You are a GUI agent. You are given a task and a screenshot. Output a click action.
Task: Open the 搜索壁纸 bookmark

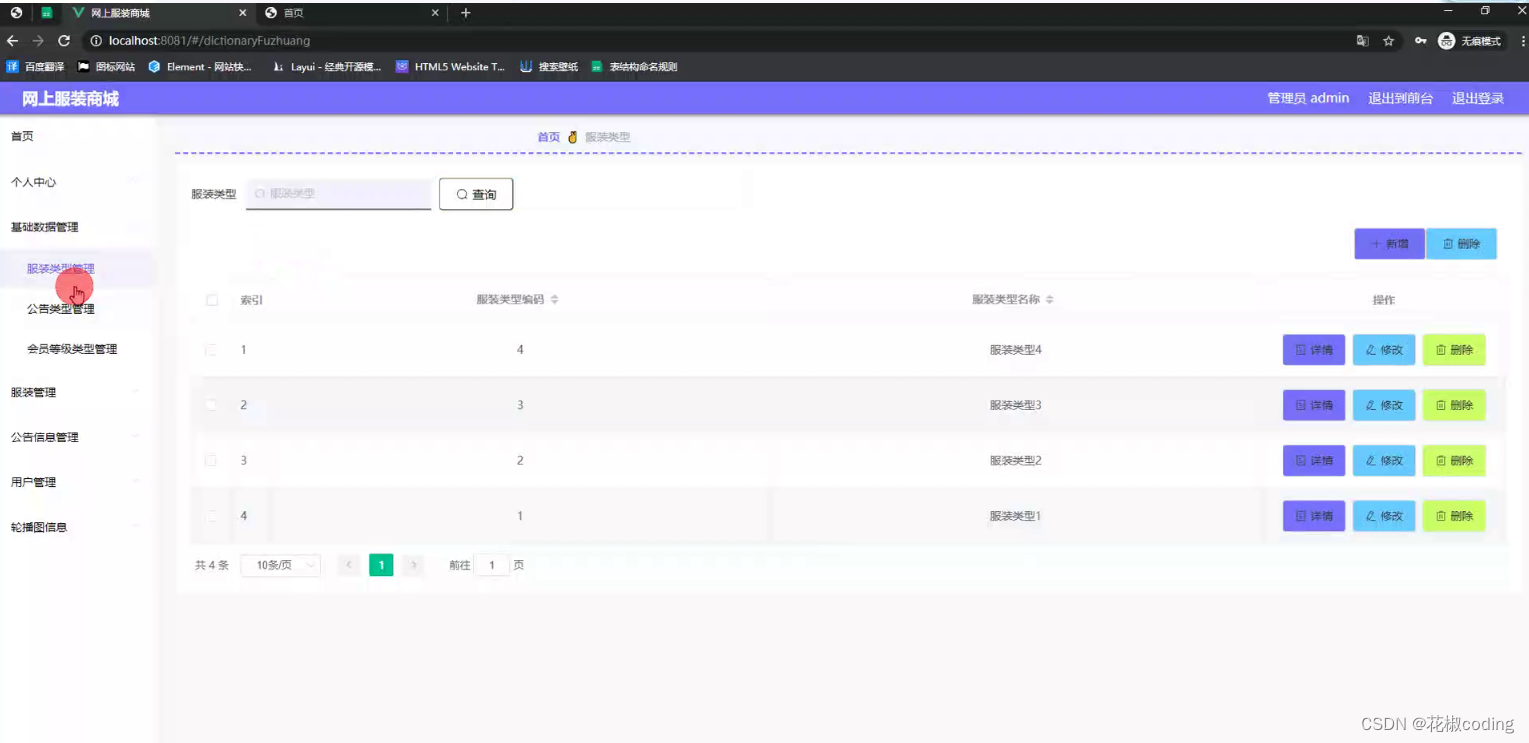[x=549, y=67]
